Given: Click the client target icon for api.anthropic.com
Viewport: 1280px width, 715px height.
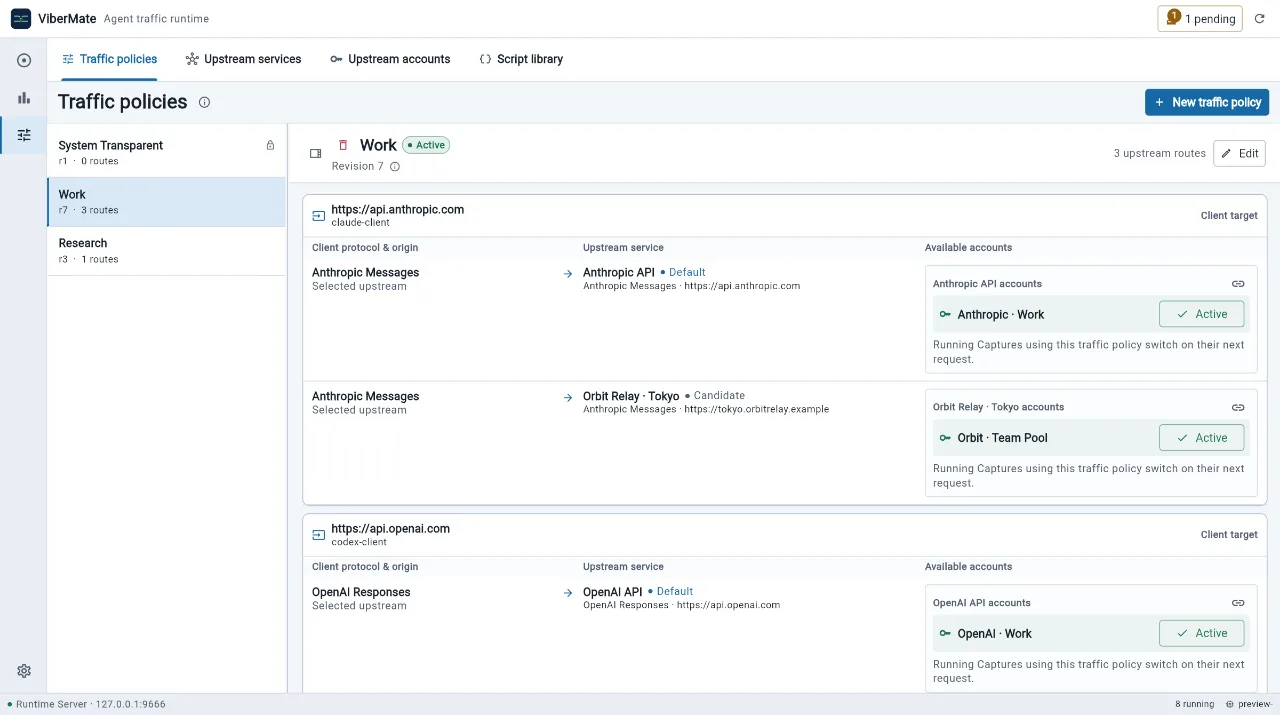Looking at the screenshot, I should (319, 215).
